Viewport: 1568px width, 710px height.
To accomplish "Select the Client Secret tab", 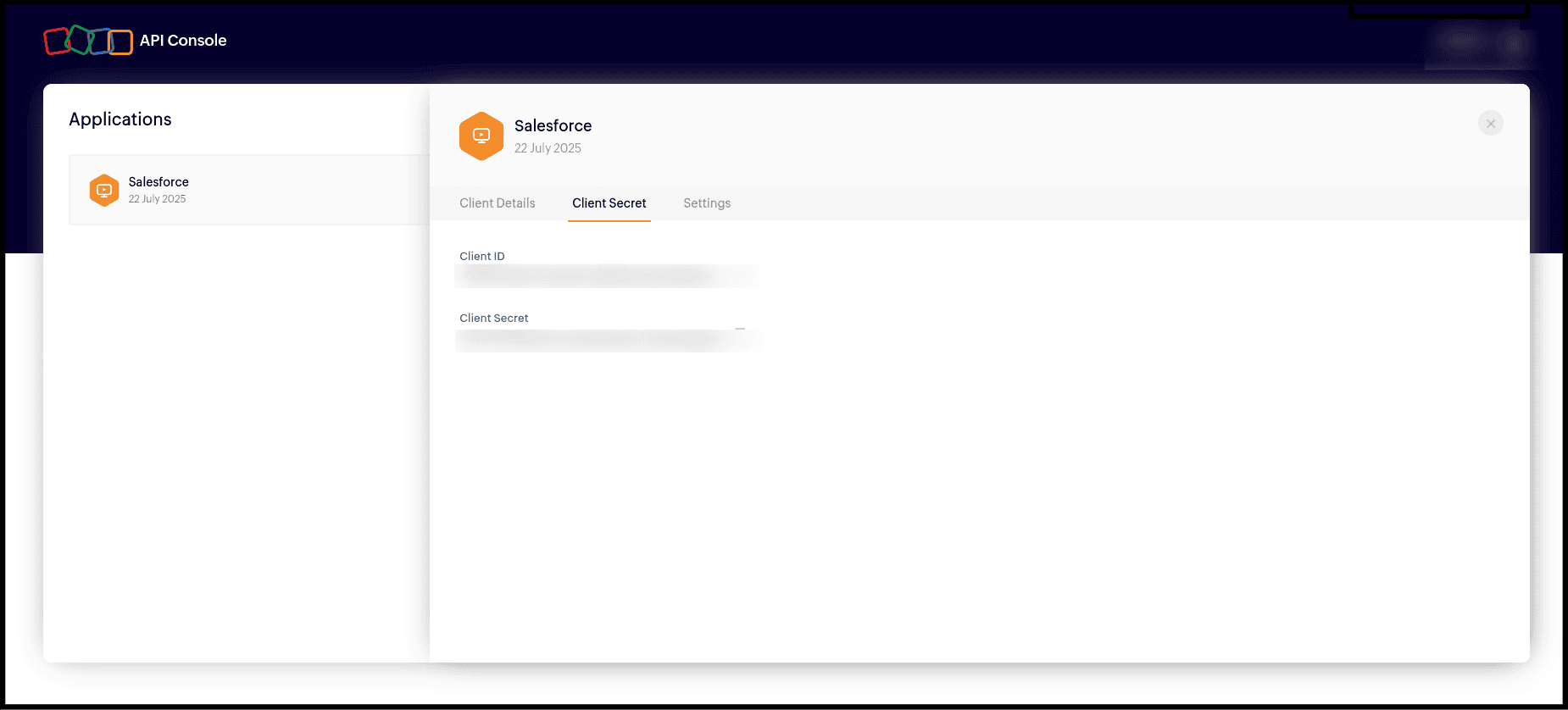I will (609, 203).
